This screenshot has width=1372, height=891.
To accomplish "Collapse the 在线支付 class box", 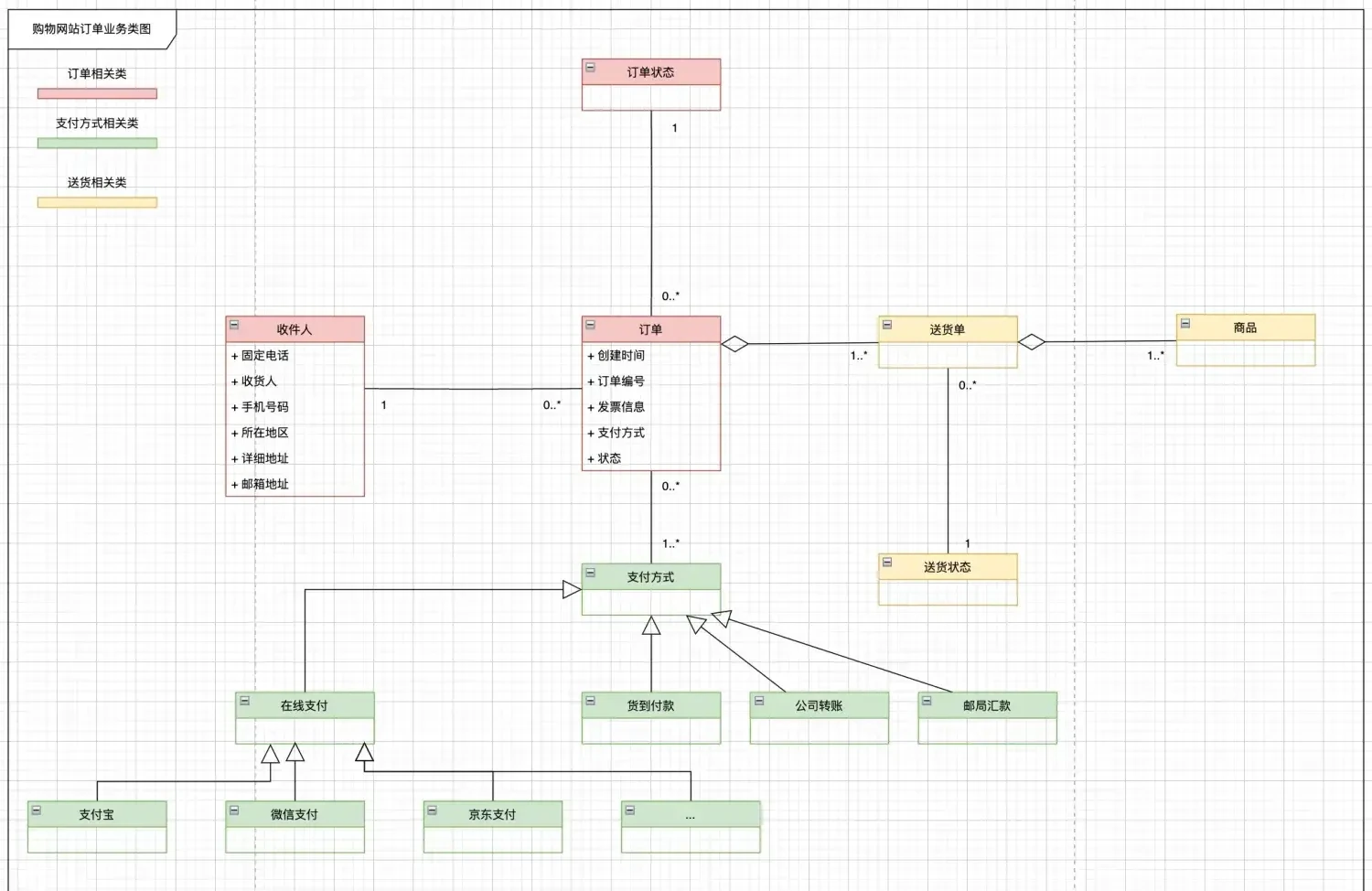I will (x=244, y=701).
